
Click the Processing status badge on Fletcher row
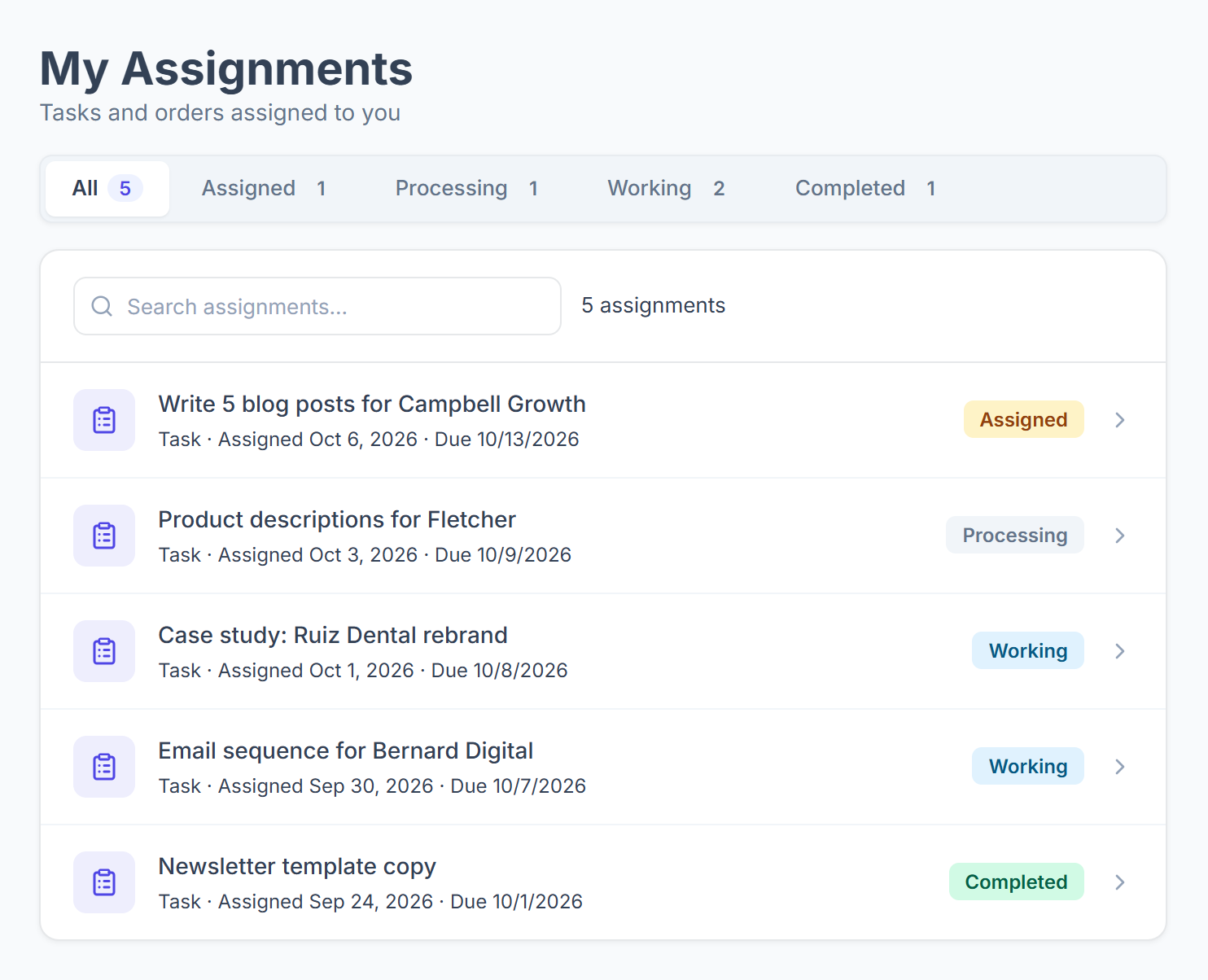pos(1014,536)
